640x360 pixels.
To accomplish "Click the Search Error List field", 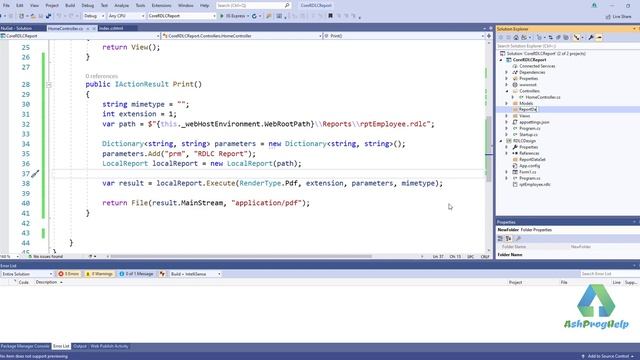I will click(x=609, y=274).
